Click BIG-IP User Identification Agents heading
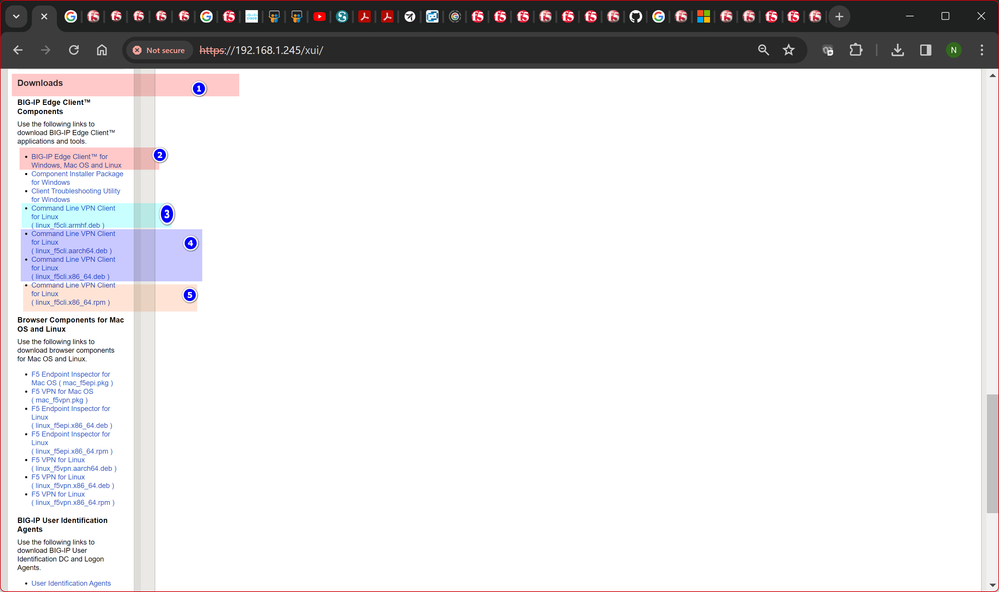The width and height of the screenshot is (999, 592). point(62,524)
